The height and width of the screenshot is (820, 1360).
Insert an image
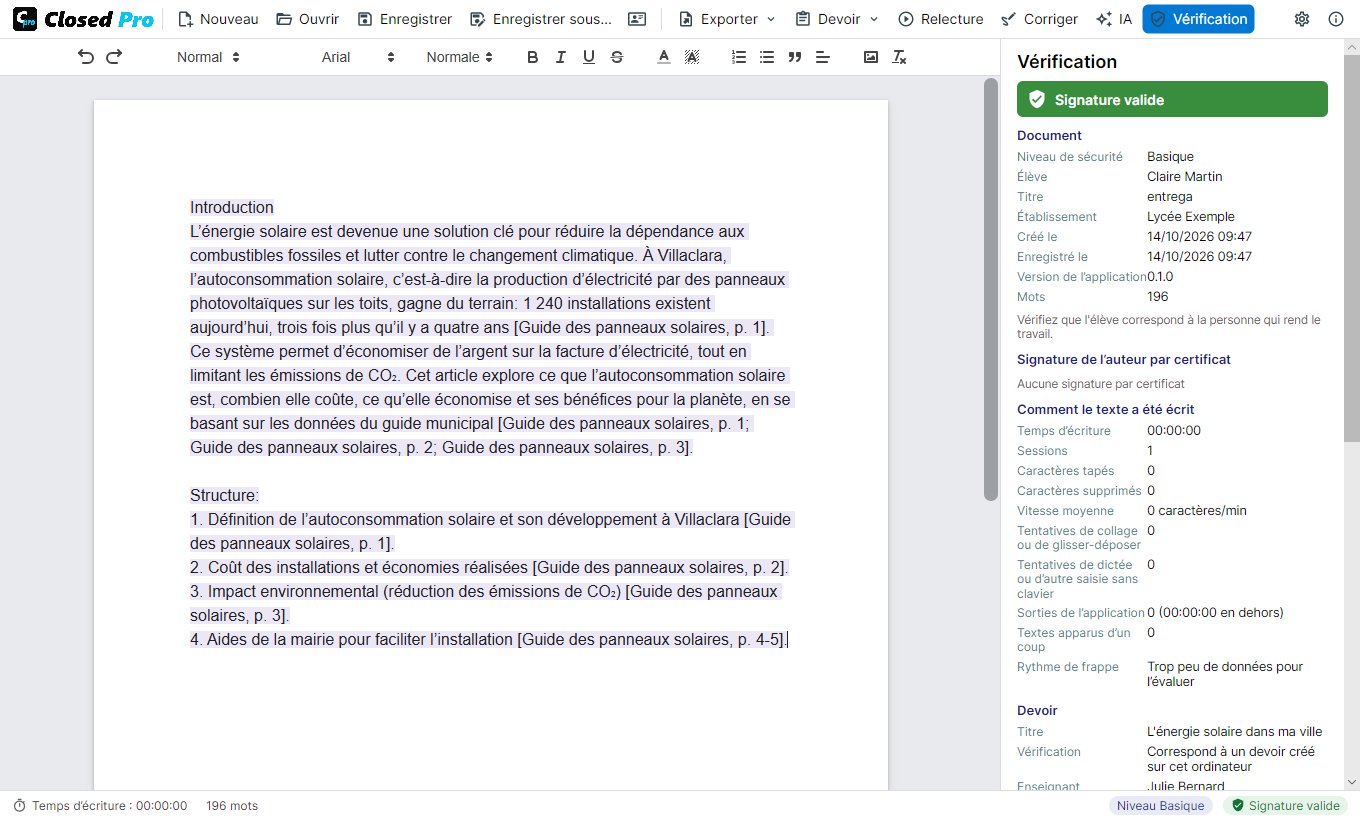pos(871,57)
